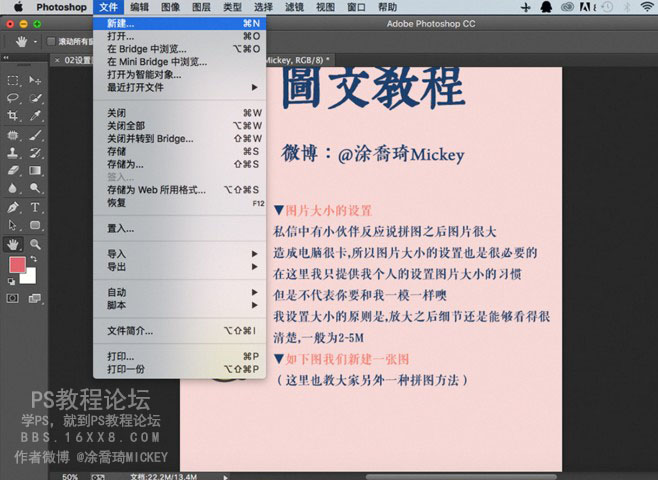658x480 pixels.
Task: Select the Move tool
Action: [x=35, y=80]
